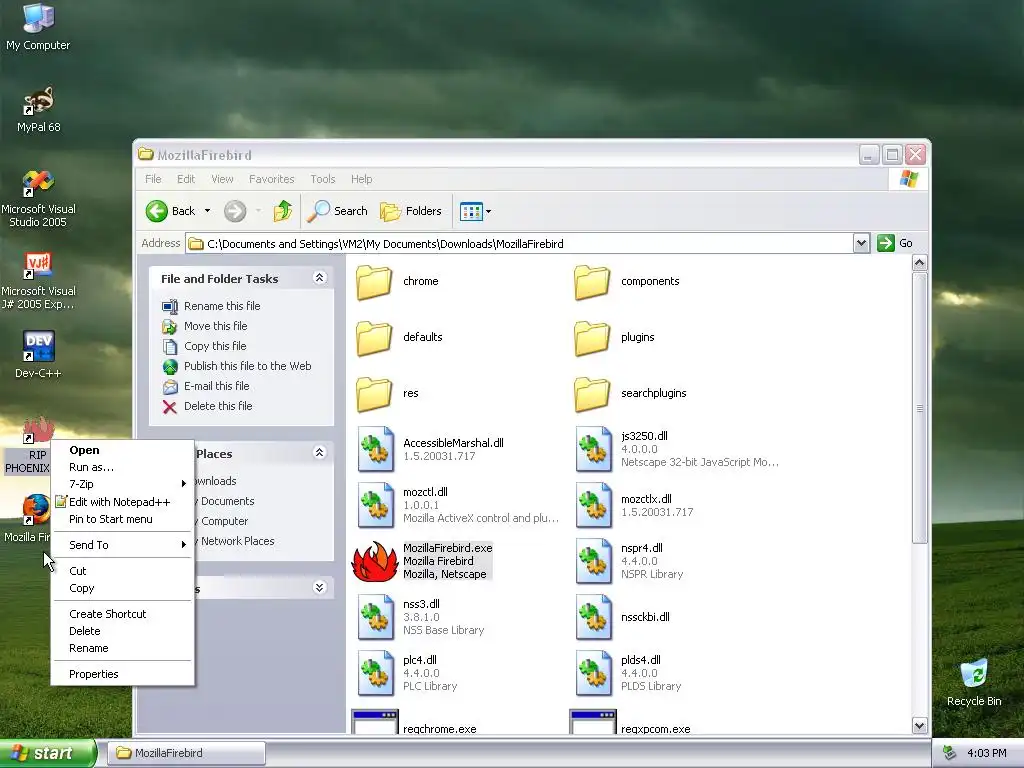Open the Help menu
The height and width of the screenshot is (768, 1024).
361,179
